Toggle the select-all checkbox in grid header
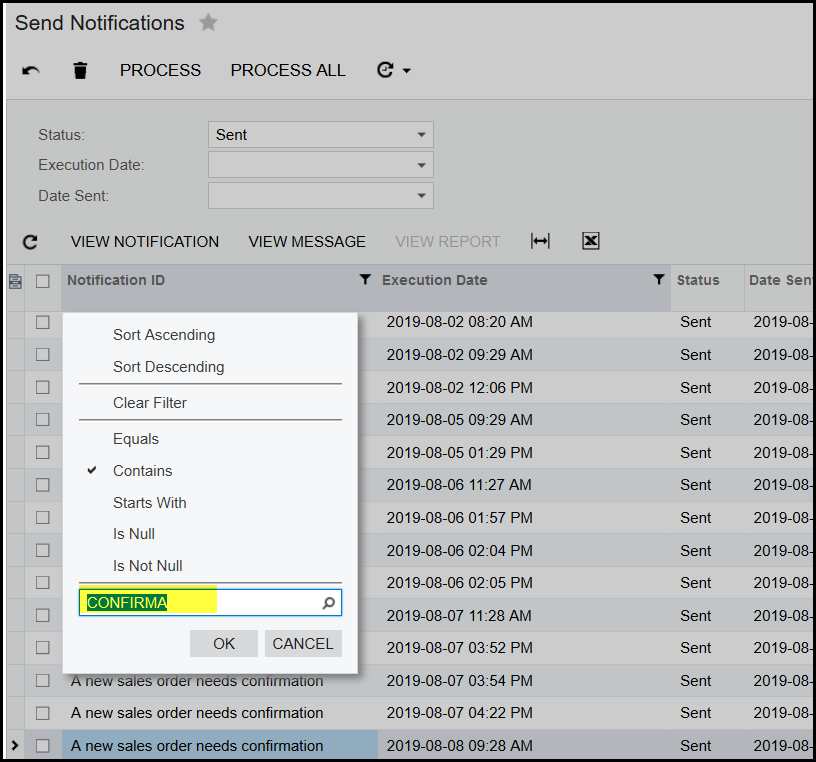 tap(43, 281)
